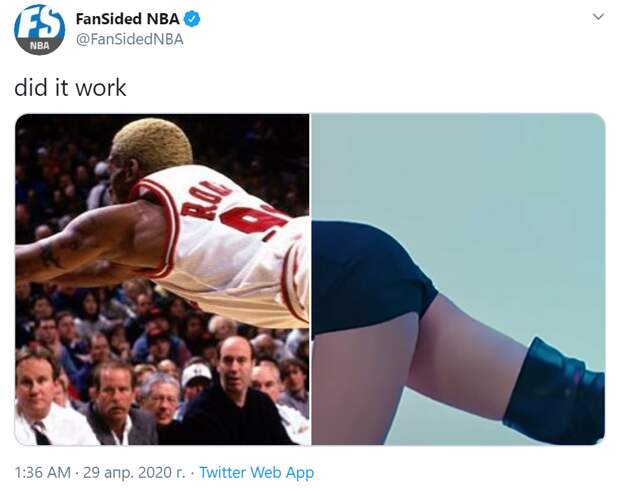Click the 1:36 AM timestamp
Viewport: 620px width, 491px height.
tap(42, 472)
